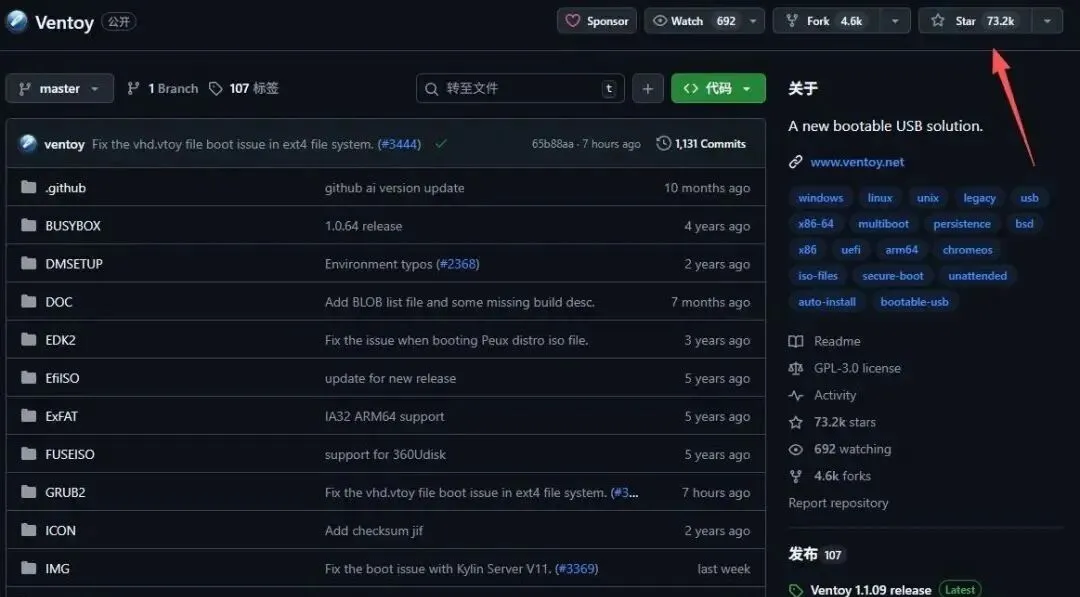Open the green Code dropdown button

(718, 88)
